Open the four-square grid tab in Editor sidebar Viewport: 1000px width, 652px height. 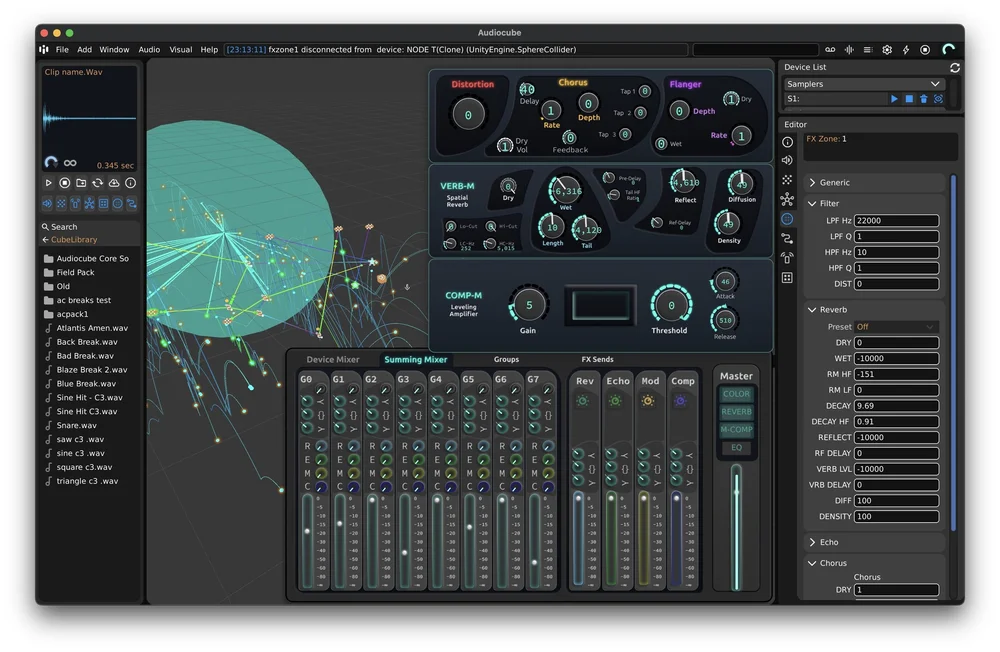pyautogui.click(x=788, y=278)
